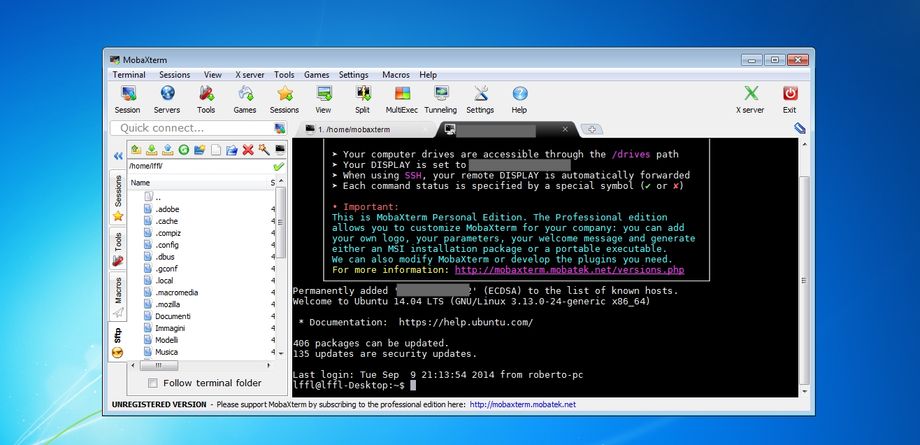Open the Tools menu in menu bar
This screenshot has height=445, width=920.
pyautogui.click(x=284, y=75)
